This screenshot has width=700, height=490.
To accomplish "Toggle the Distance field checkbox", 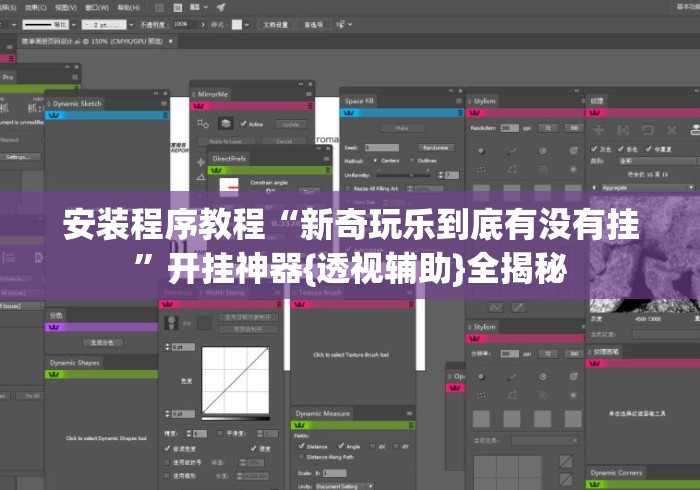I will pyautogui.click(x=301, y=446).
